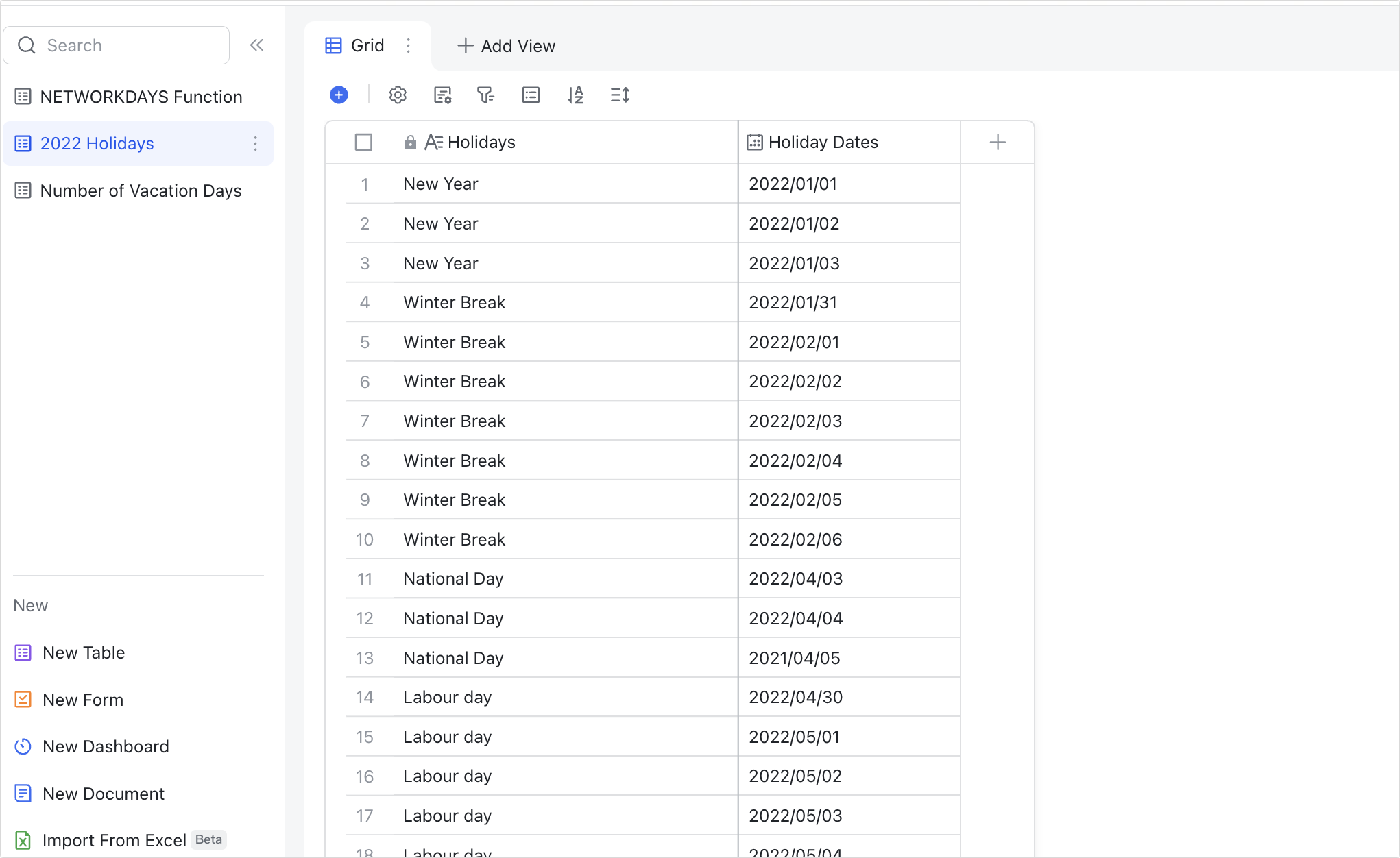Image resolution: width=1400 pixels, height=858 pixels.
Task: Click the sort A-Z icon
Action: [576, 95]
